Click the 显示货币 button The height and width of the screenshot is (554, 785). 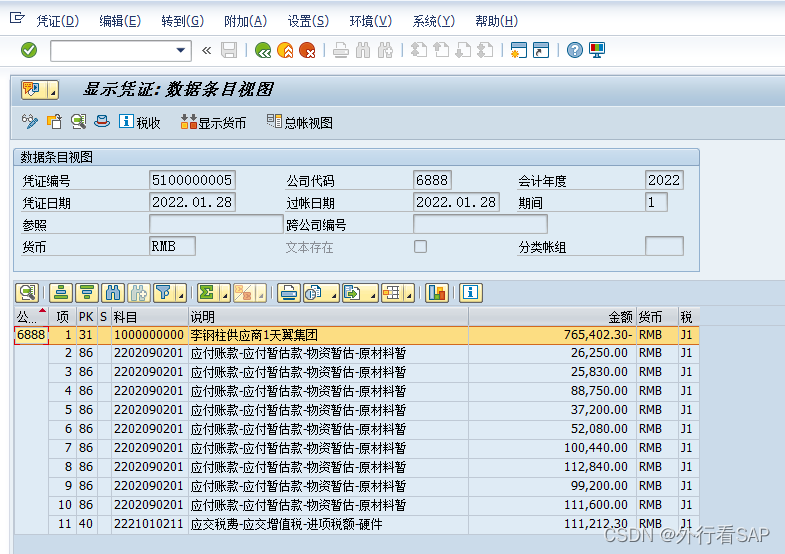point(214,122)
